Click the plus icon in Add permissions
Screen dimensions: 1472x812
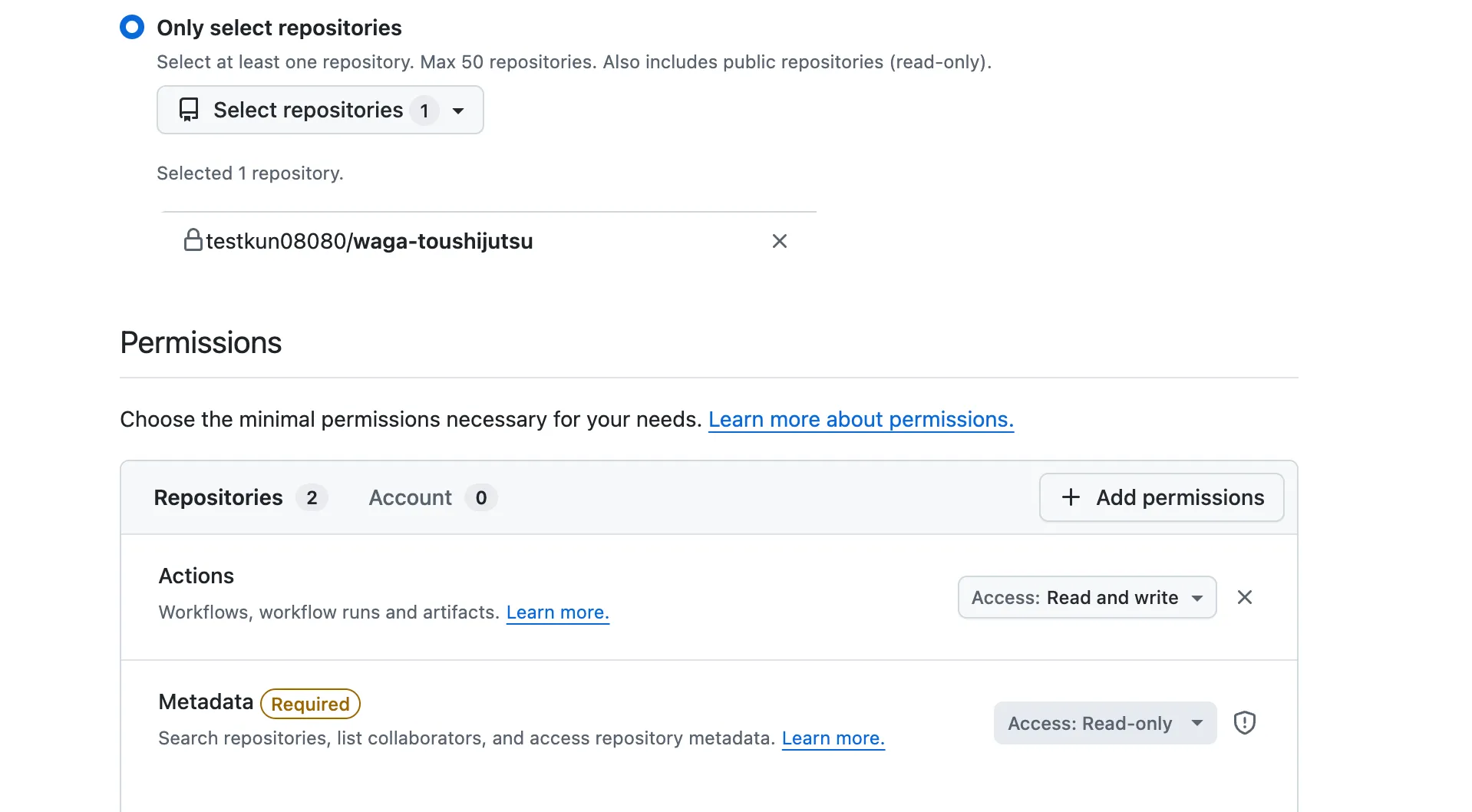[1071, 497]
